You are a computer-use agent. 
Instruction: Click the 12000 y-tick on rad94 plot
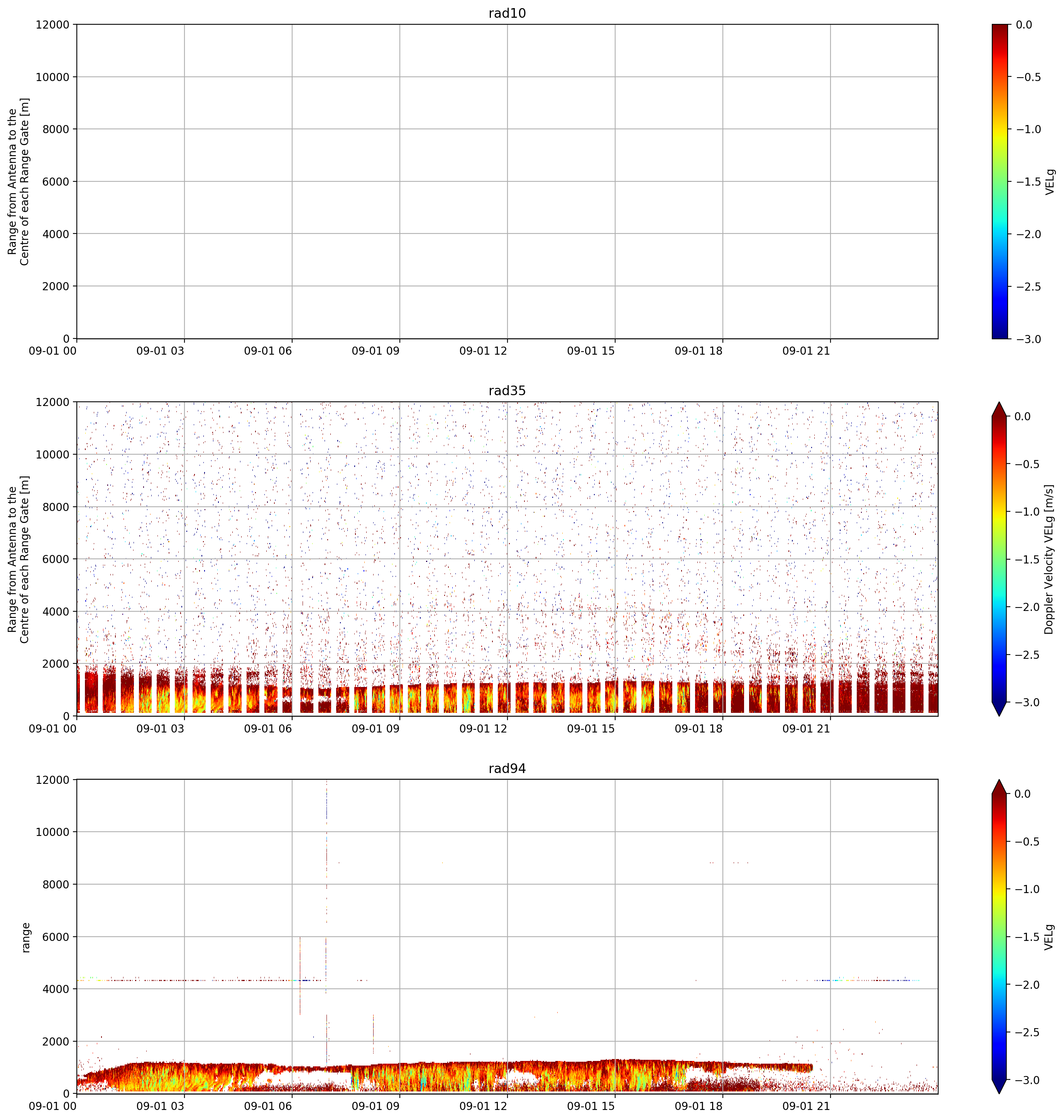click(52, 780)
